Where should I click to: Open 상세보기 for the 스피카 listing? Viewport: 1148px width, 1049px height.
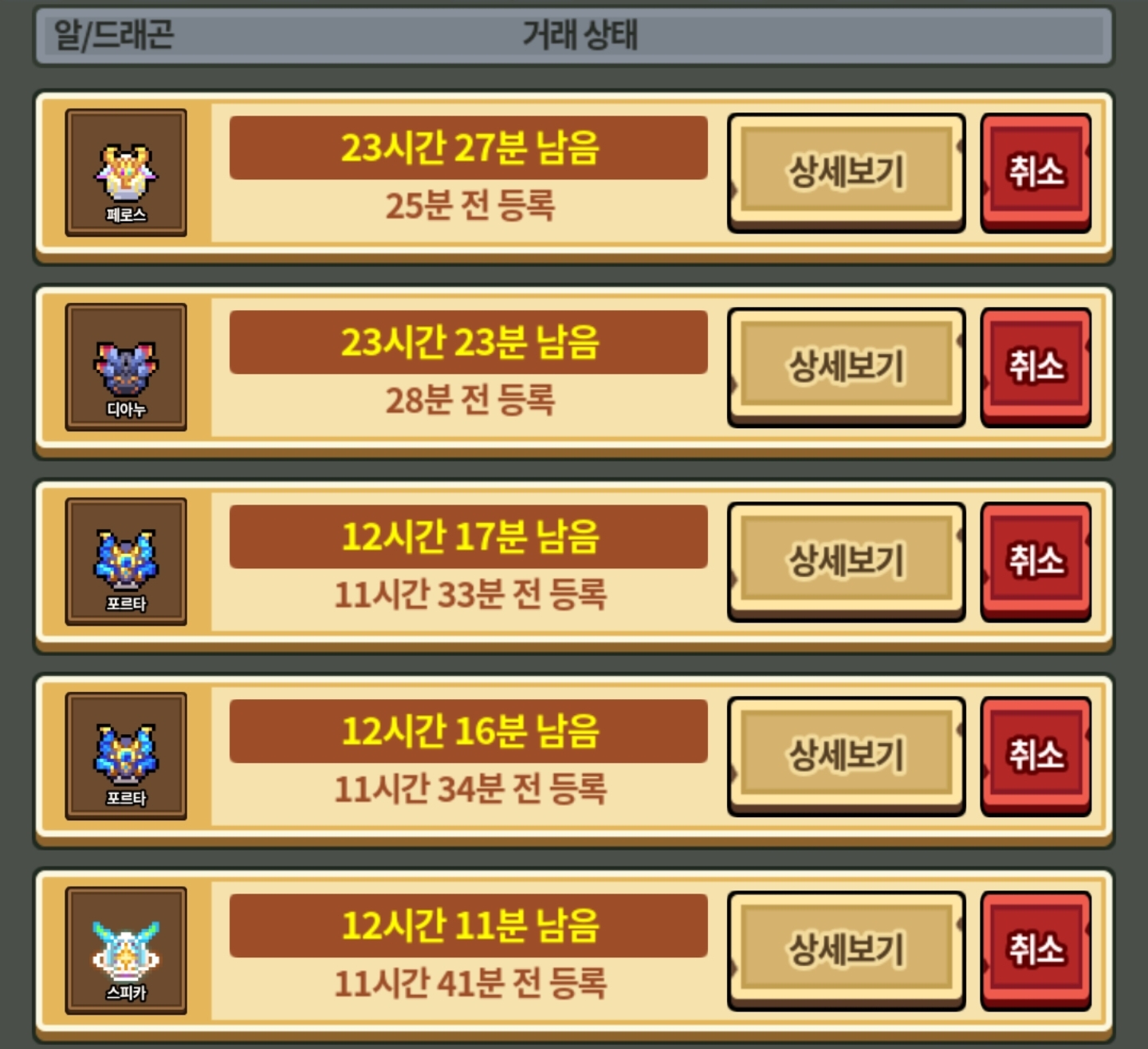(x=847, y=951)
